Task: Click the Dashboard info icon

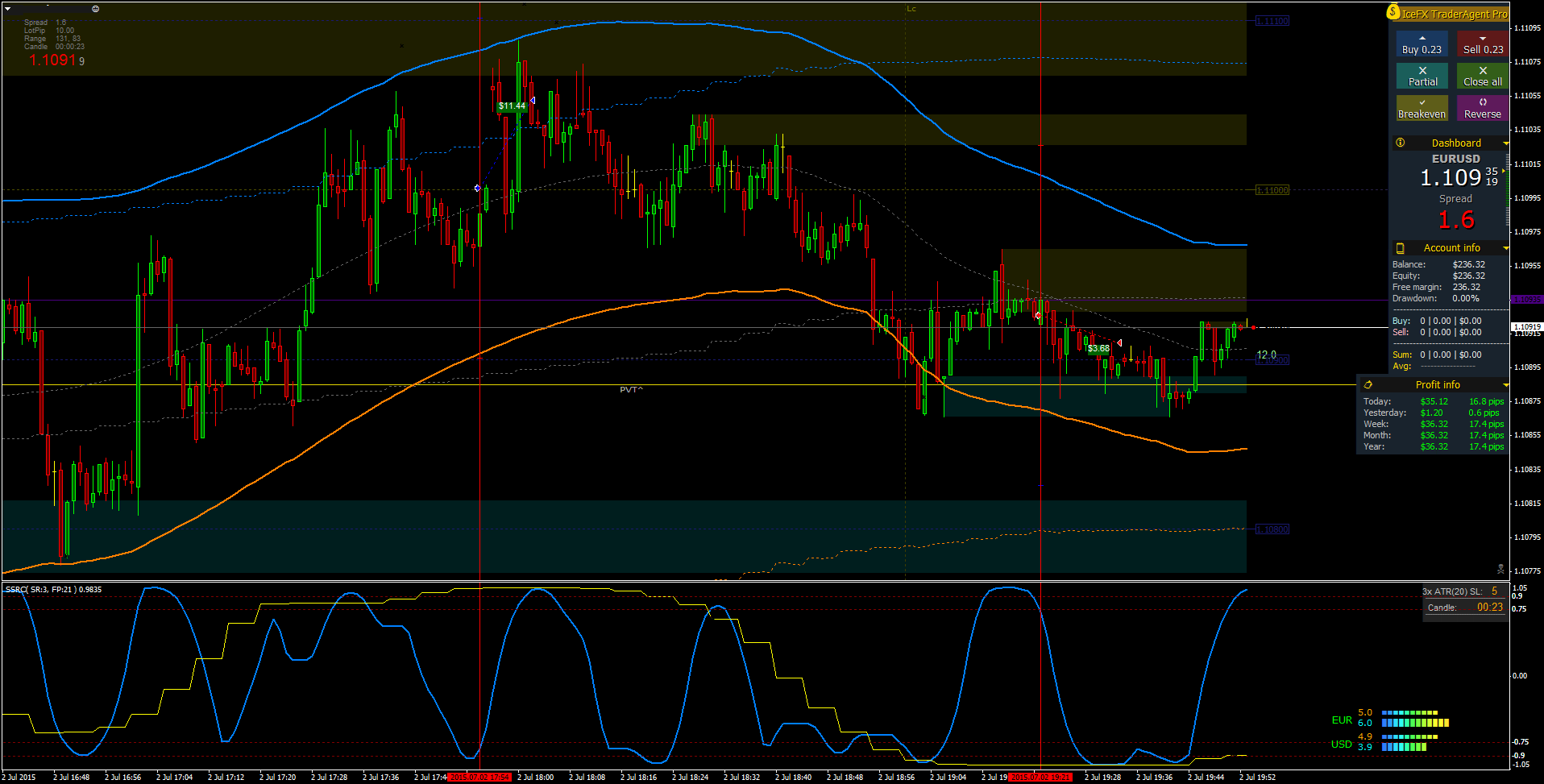Action: [1401, 143]
